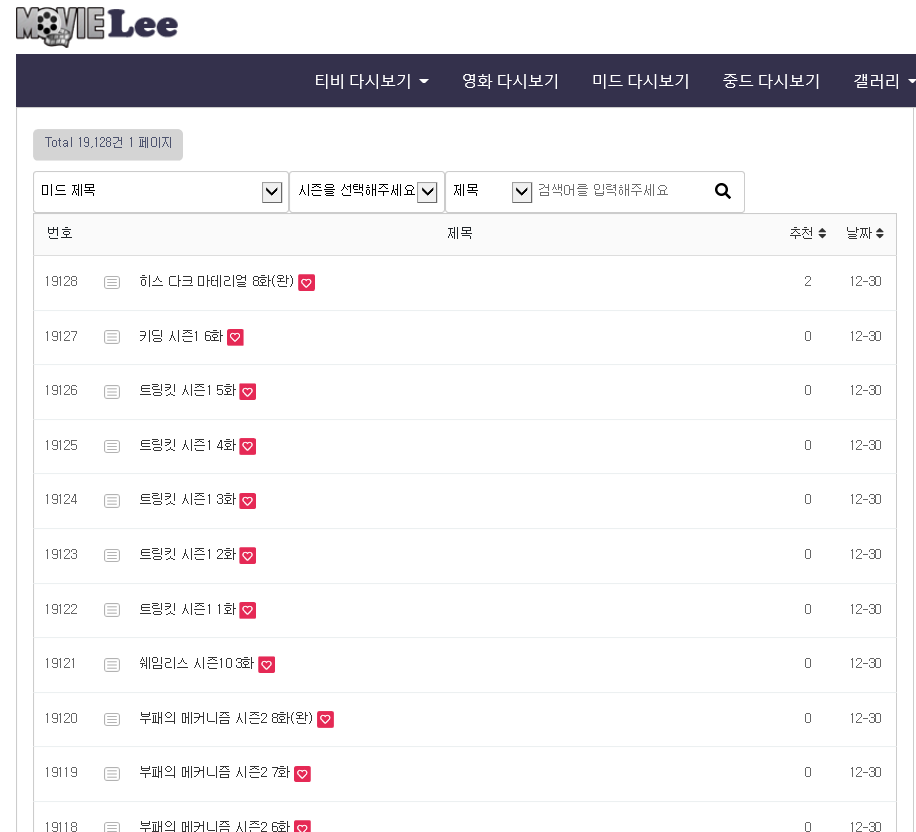This screenshot has height=832, width=916.
Task: Open the 제목 search type dropdown
Action: [491, 191]
